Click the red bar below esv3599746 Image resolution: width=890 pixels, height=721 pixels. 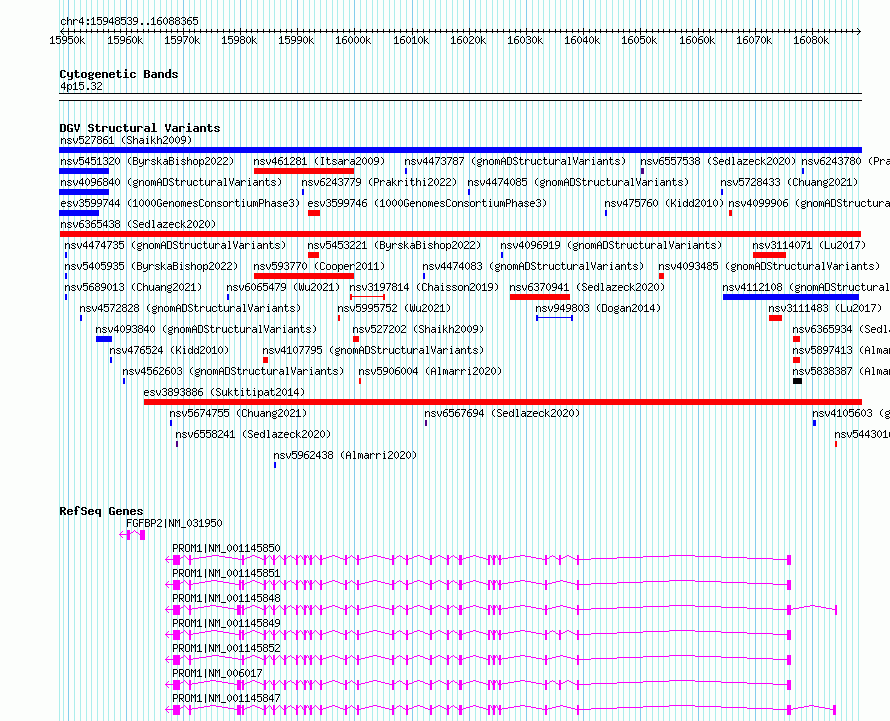point(314,213)
